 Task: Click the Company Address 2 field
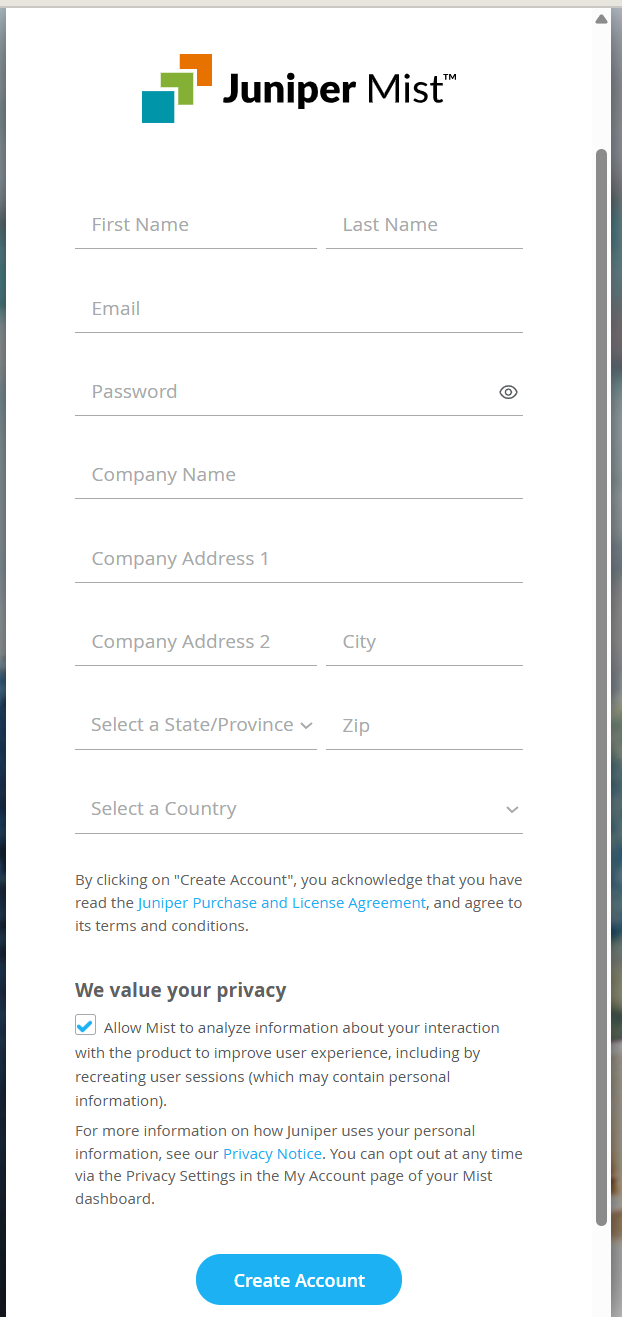click(196, 642)
